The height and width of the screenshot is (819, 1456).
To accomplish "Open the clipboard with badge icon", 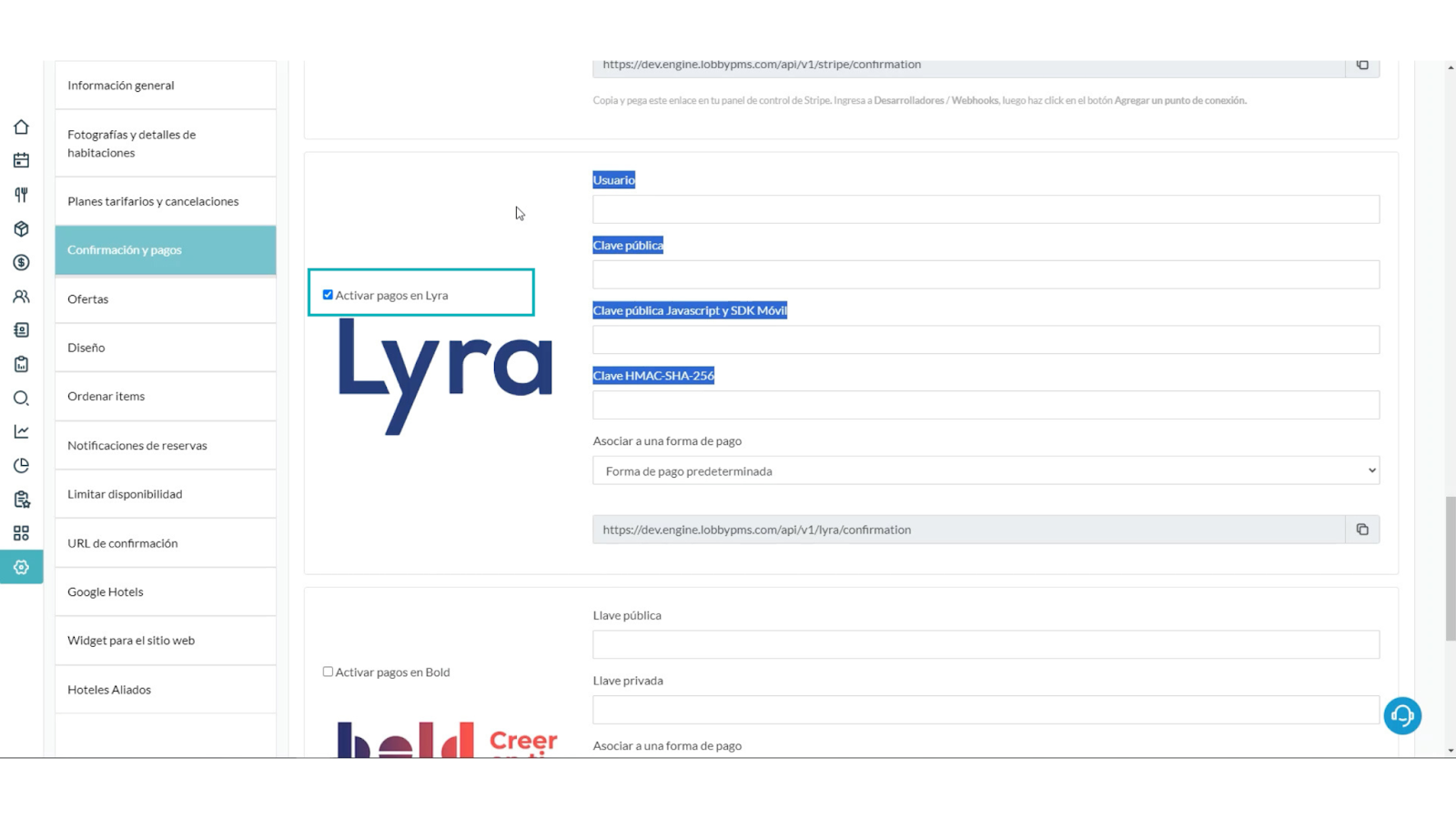I will tap(21, 500).
